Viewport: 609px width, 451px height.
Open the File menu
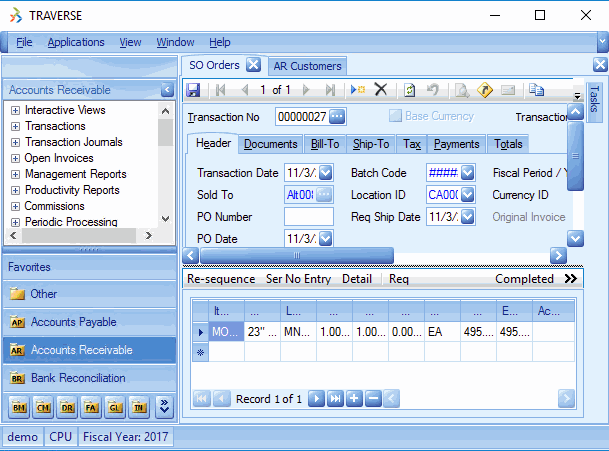[24, 42]
